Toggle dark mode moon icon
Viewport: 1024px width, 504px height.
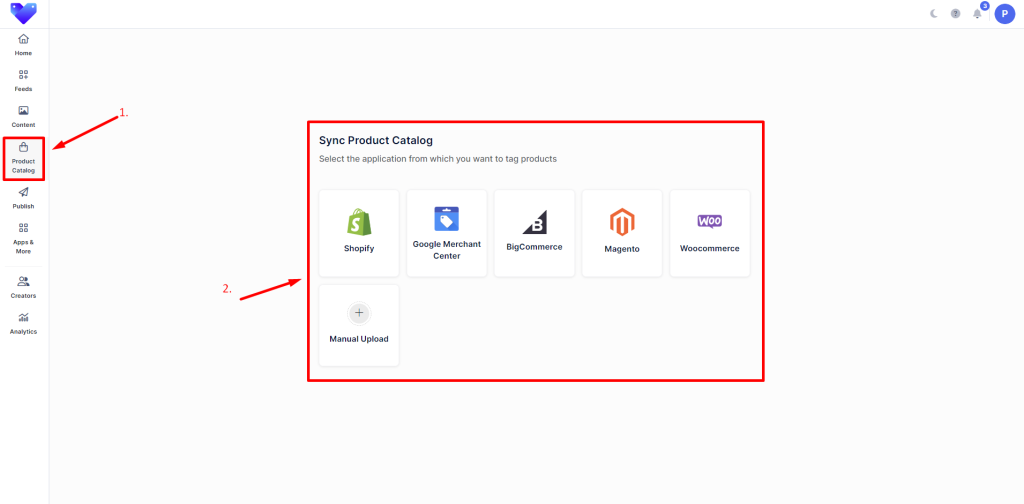click(934, 14)
